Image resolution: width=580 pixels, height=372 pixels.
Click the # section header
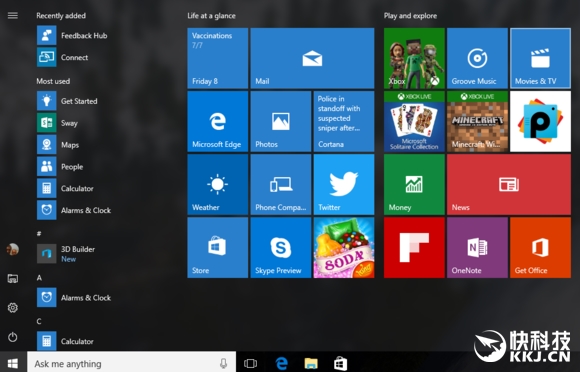39,233
